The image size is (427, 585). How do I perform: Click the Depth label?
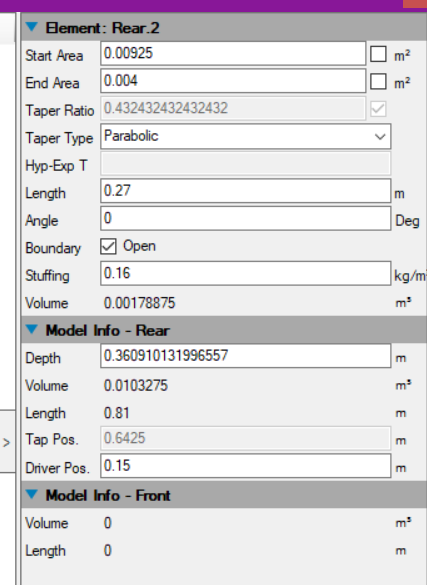point(43,358)
